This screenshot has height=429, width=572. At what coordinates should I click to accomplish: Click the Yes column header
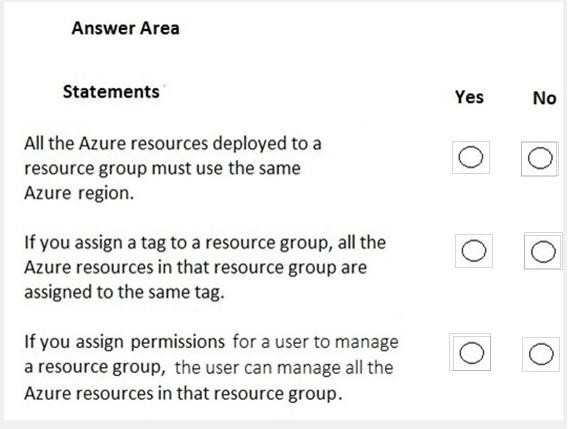[x=469, y=97]
